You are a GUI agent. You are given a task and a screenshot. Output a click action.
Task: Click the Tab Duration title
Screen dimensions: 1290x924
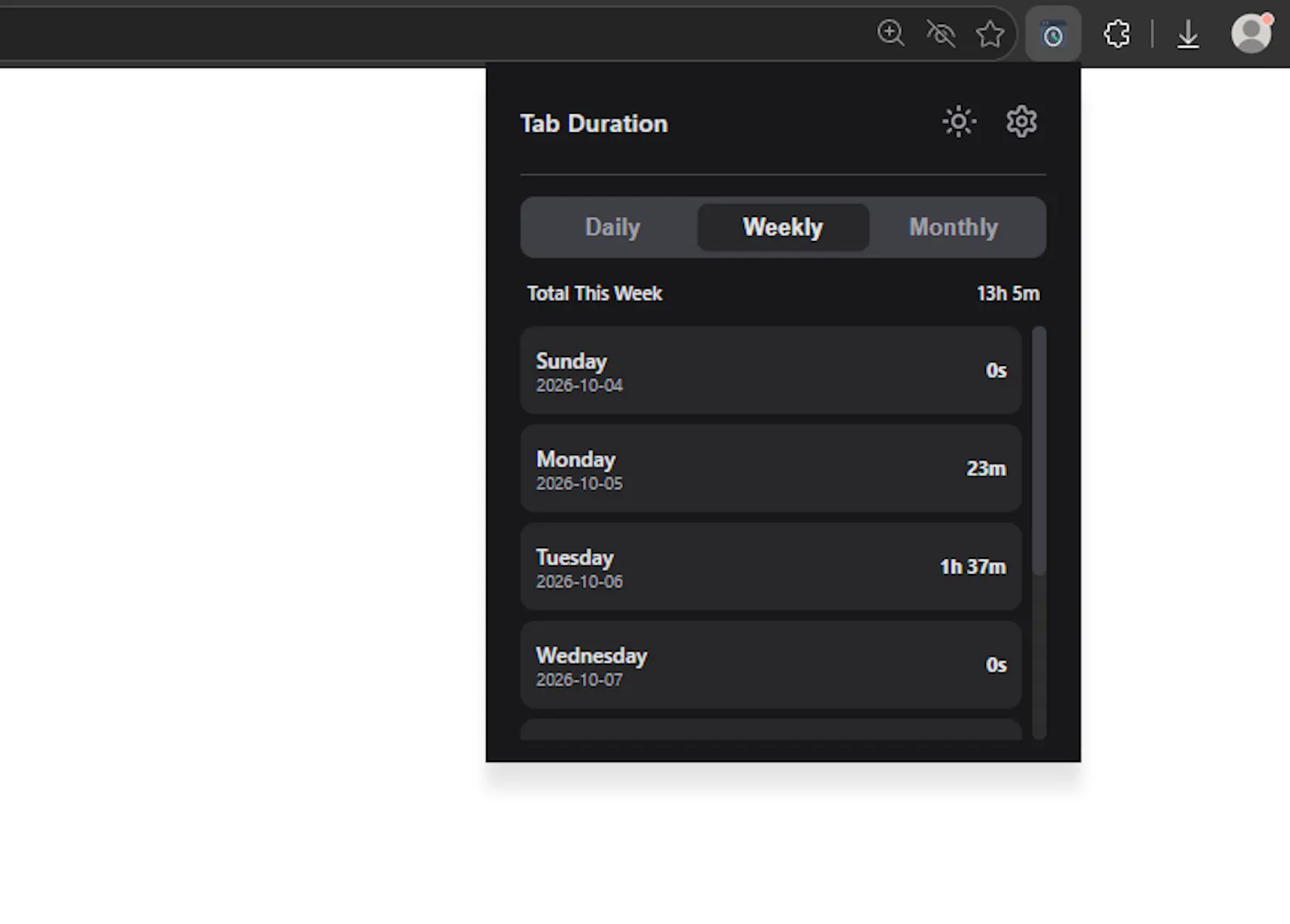(x=593, y=123)
